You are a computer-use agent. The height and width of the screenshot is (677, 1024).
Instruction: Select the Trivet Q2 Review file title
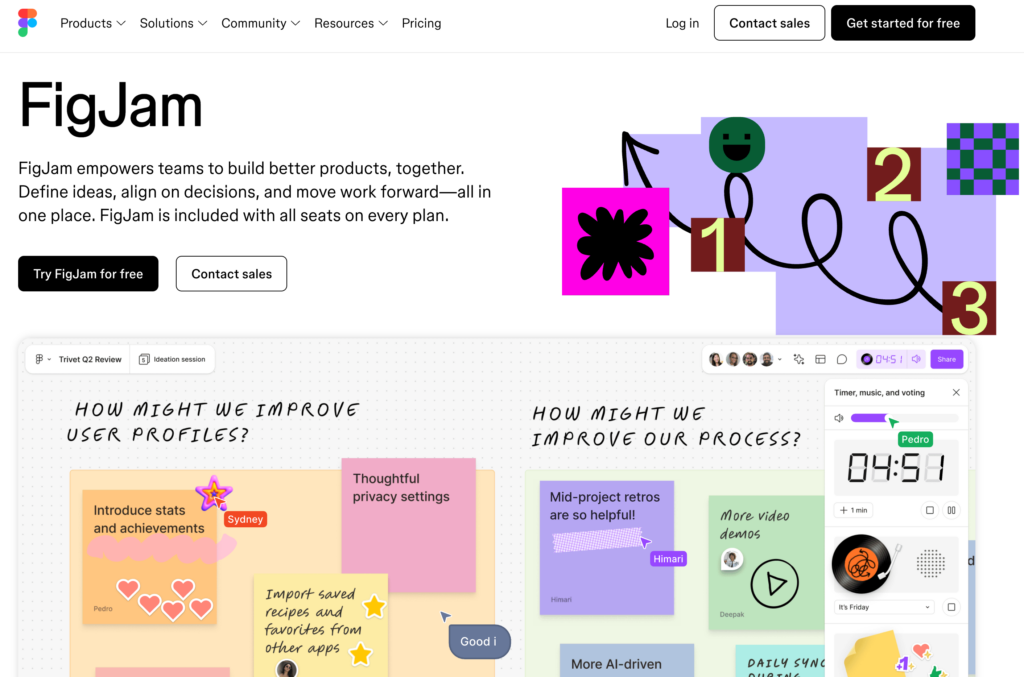[90, 359]
